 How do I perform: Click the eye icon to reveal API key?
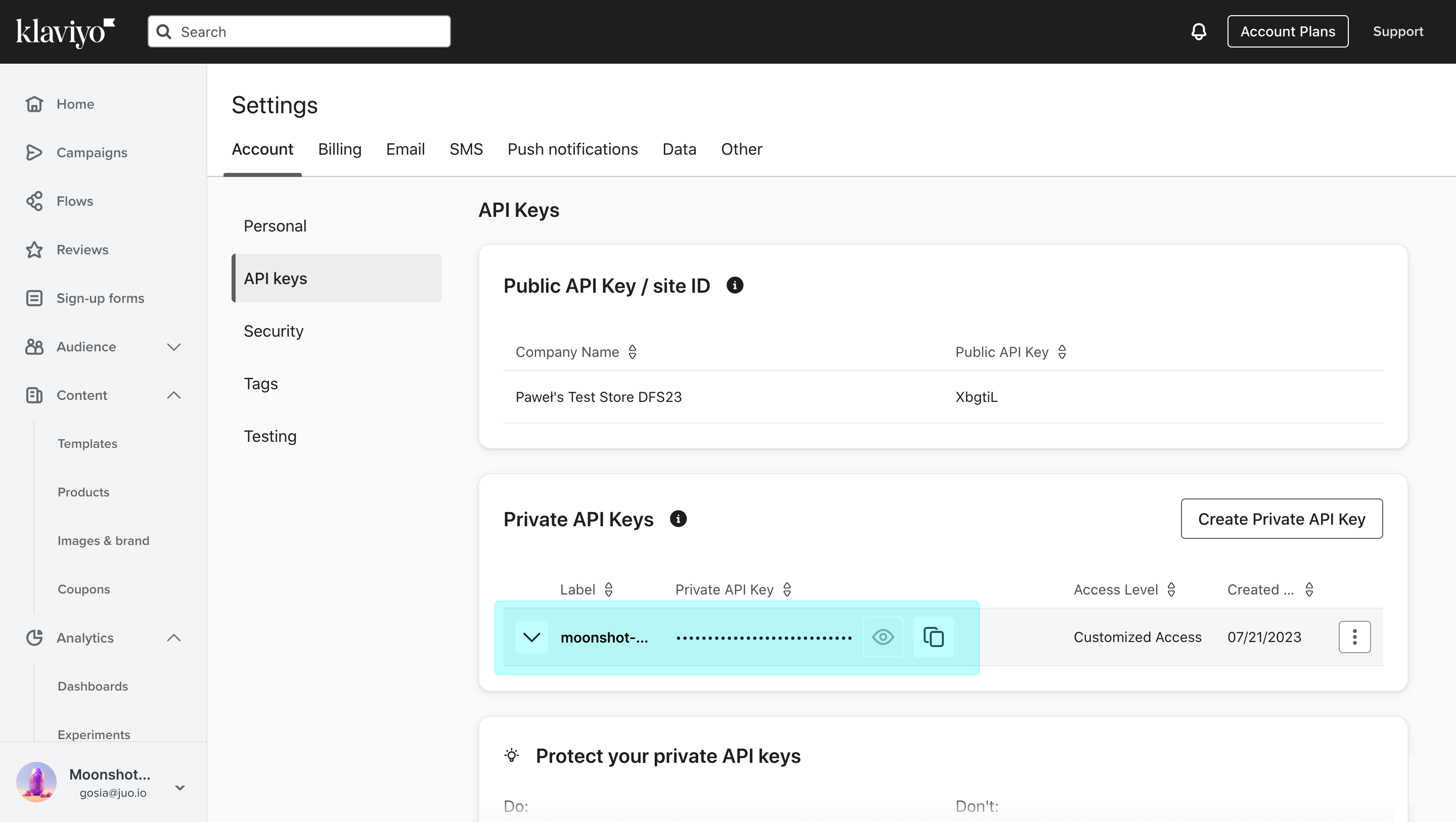point(883,637)
